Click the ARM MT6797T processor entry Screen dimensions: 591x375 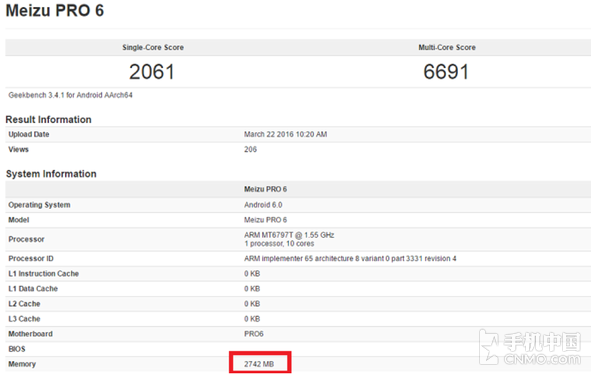tap(289, 239)
